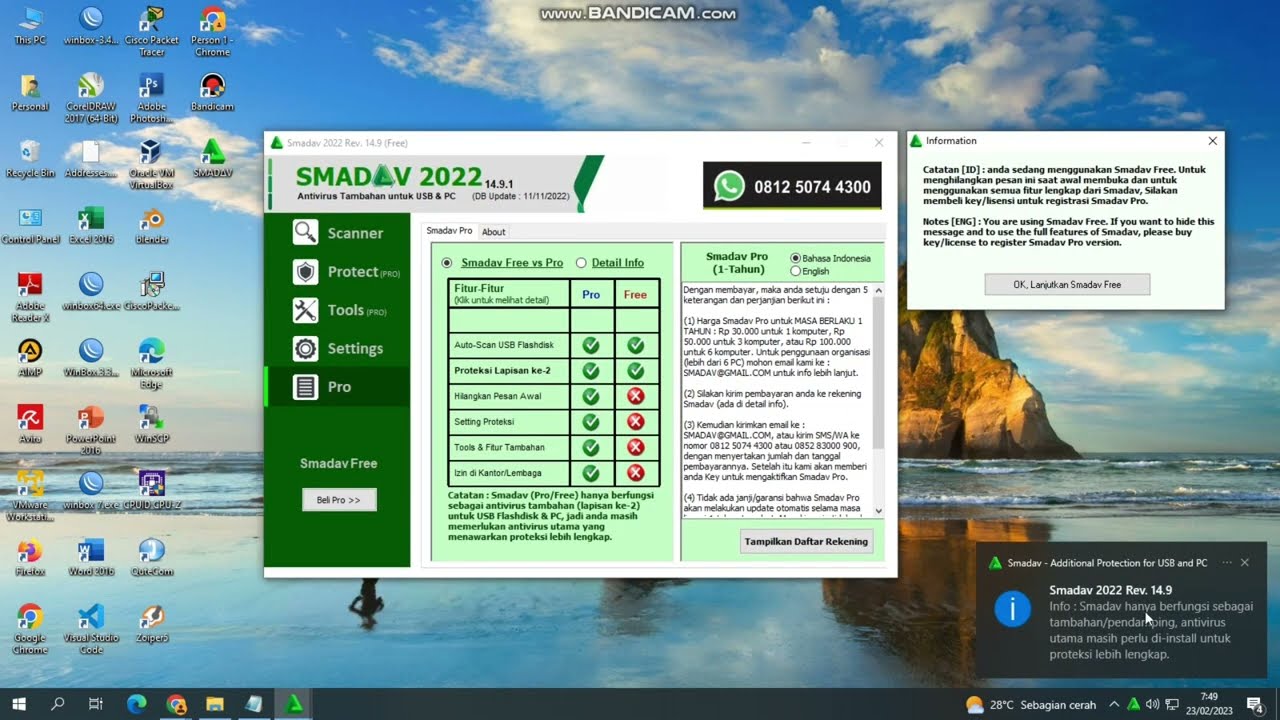Click the Adobe Photoshop desktop icon
This screenshot has height=720, width=1280.
[151, 97]
